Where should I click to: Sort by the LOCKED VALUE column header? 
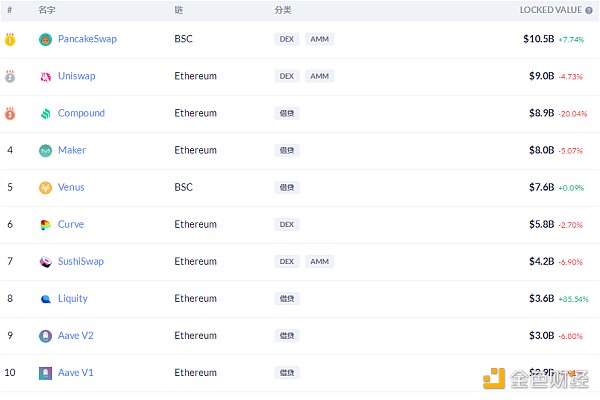pyautogui.click(x=550, y=10)
